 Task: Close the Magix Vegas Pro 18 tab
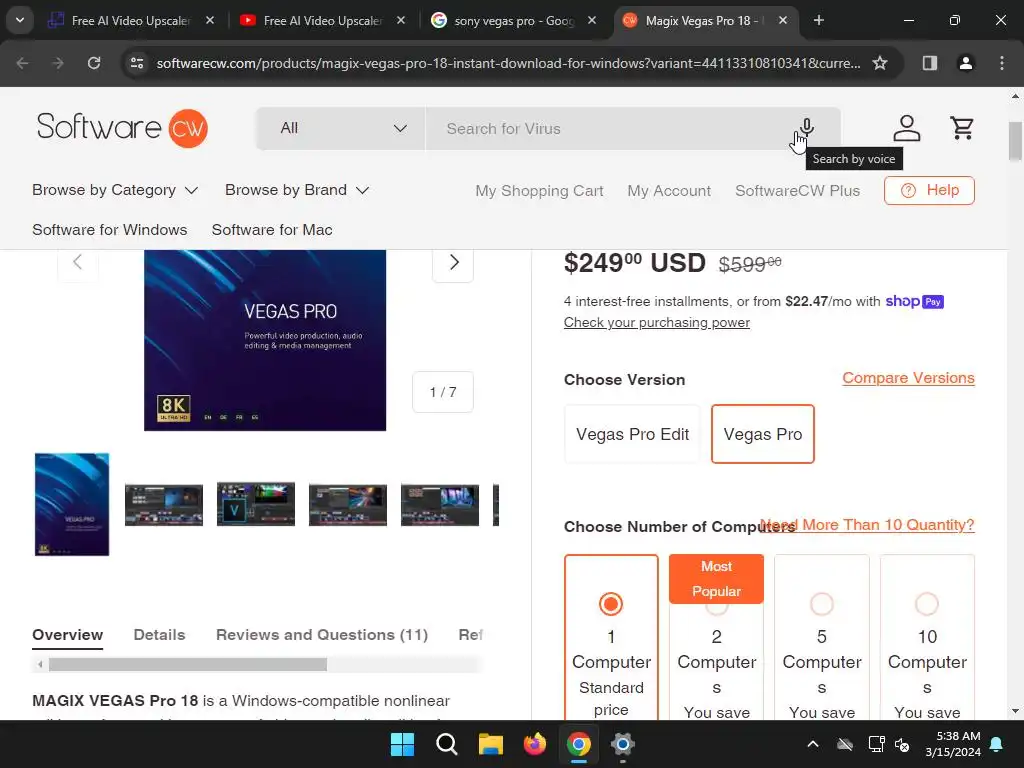pyautogui.click(x=783, y=20)
